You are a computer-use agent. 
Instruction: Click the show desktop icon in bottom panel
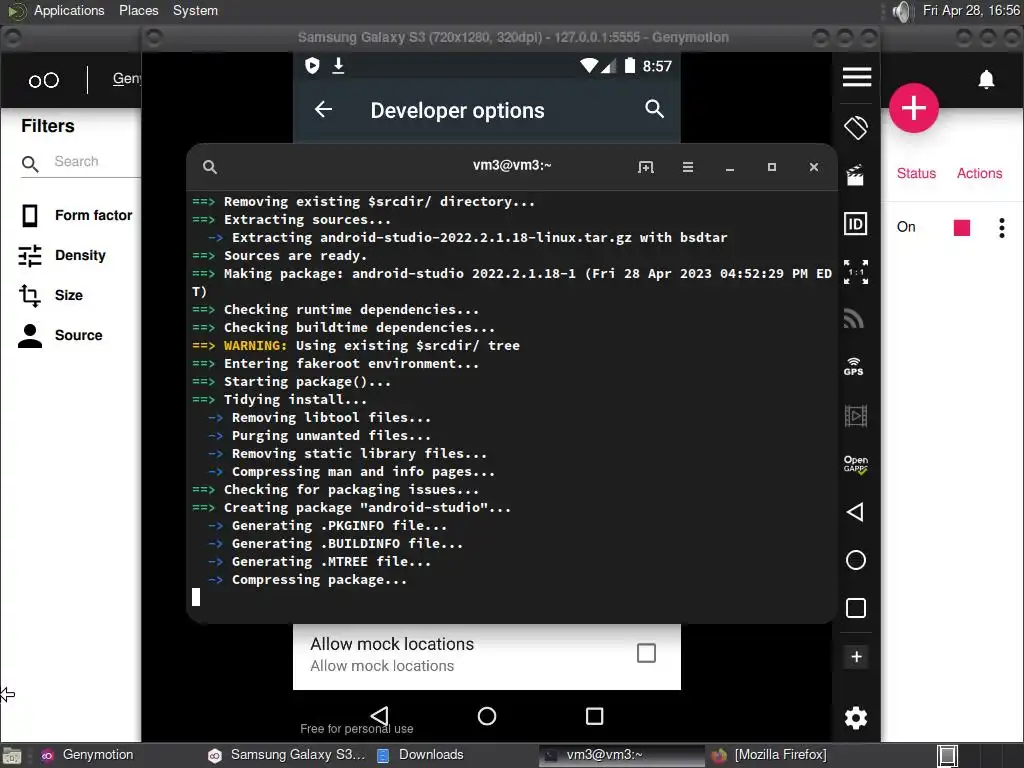(x=12, y=756)
